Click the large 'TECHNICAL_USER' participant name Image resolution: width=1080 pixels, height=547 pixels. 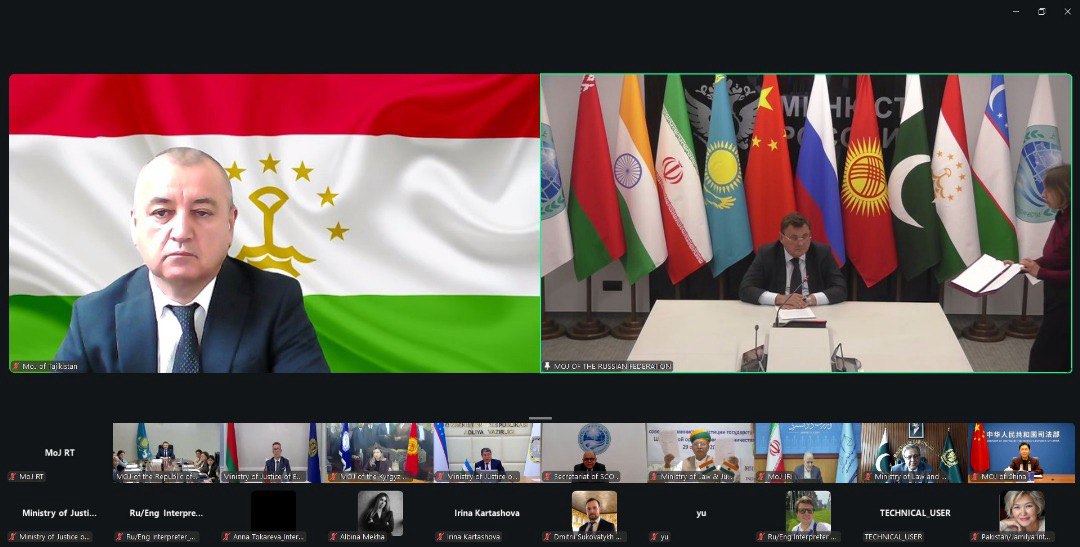click(915, 513)
